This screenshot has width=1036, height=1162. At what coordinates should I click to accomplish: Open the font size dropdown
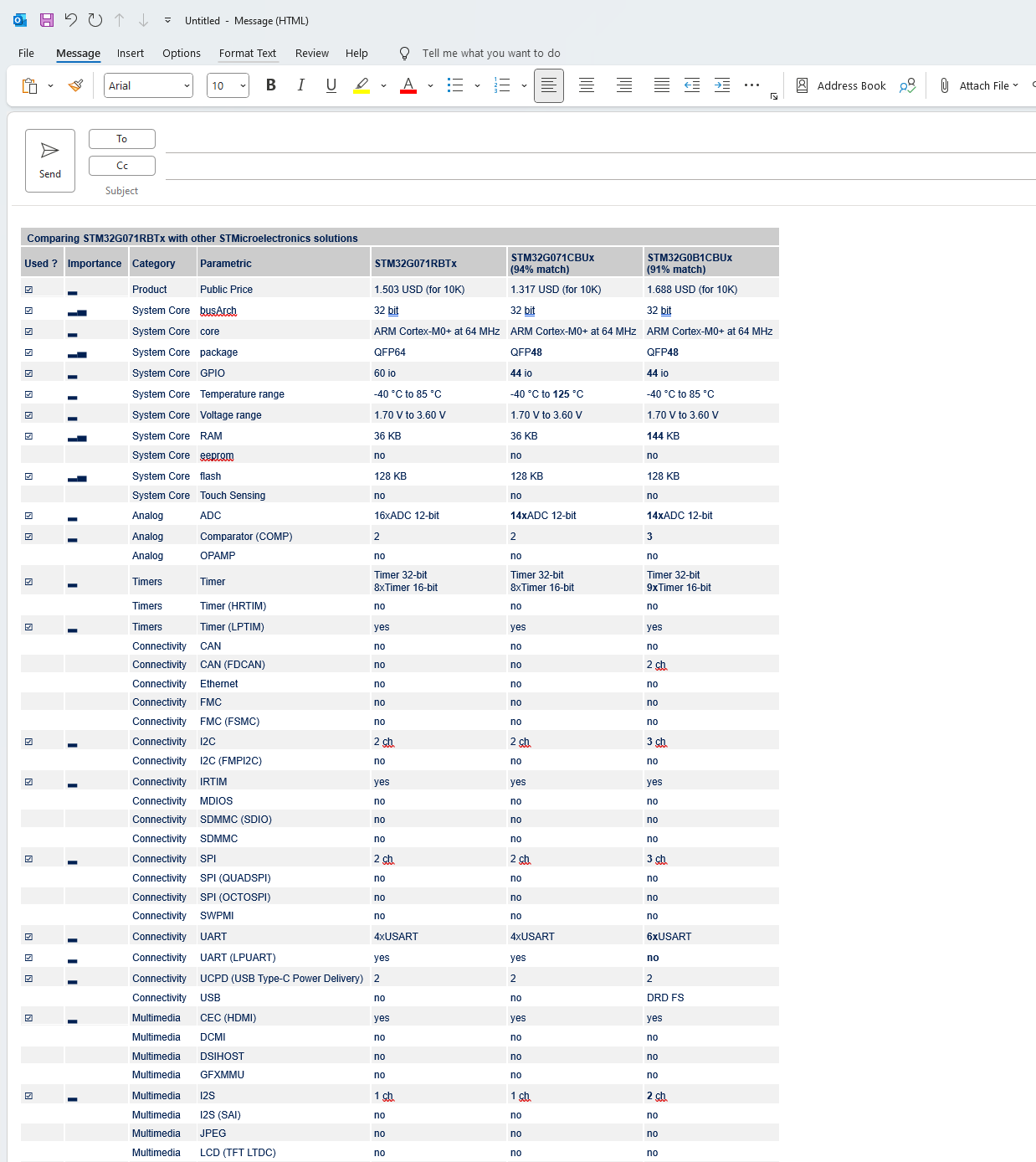click(x=241, y=85)
